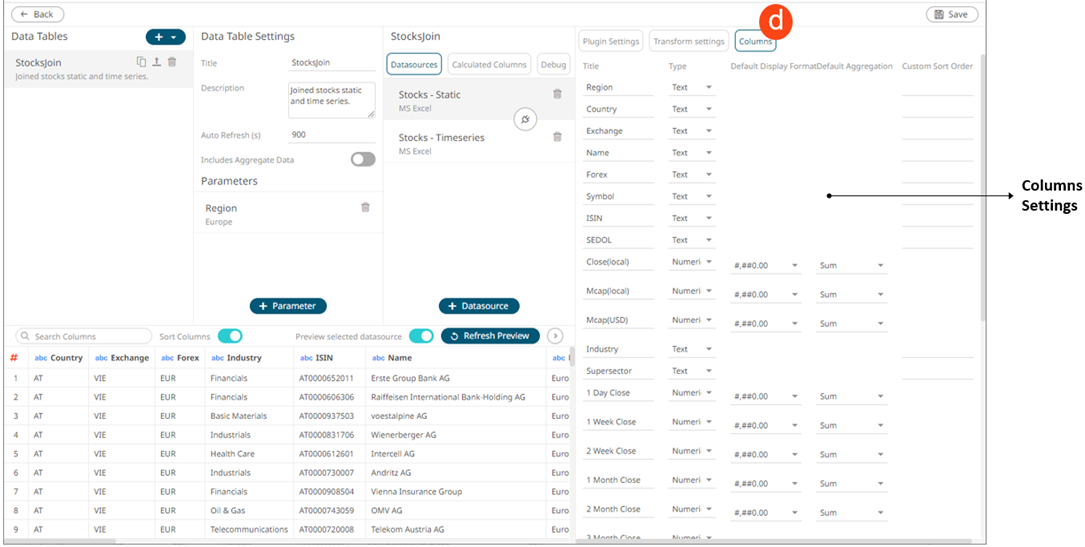Viewport: 1085px width, 547px height.
Task: Open the Plugin Settings tab
Action: [x=610, y=41]
